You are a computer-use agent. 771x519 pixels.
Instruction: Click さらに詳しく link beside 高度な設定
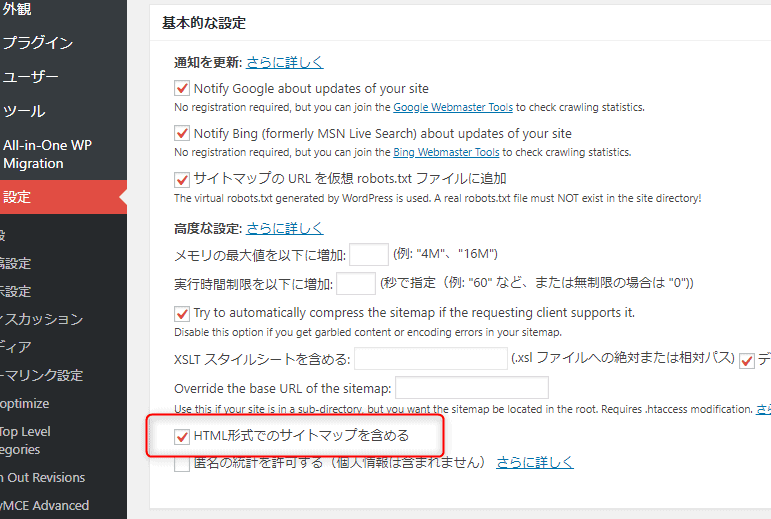(285, 228)
